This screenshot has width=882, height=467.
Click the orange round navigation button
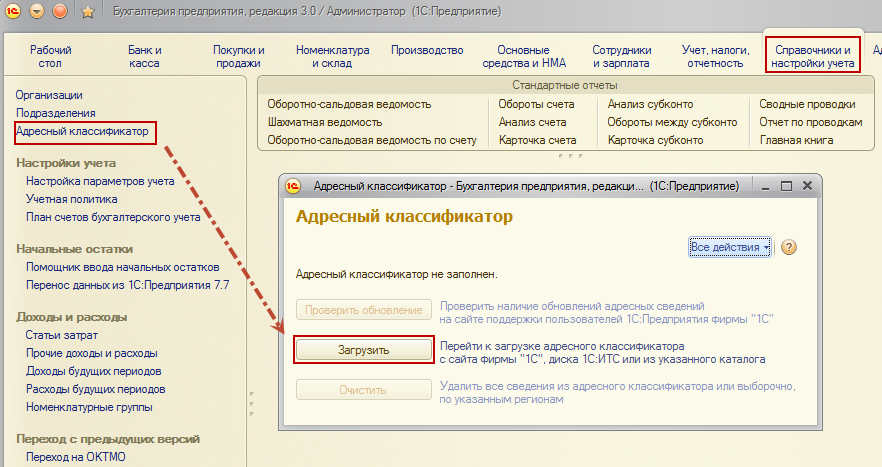click(x=60, y=11)
